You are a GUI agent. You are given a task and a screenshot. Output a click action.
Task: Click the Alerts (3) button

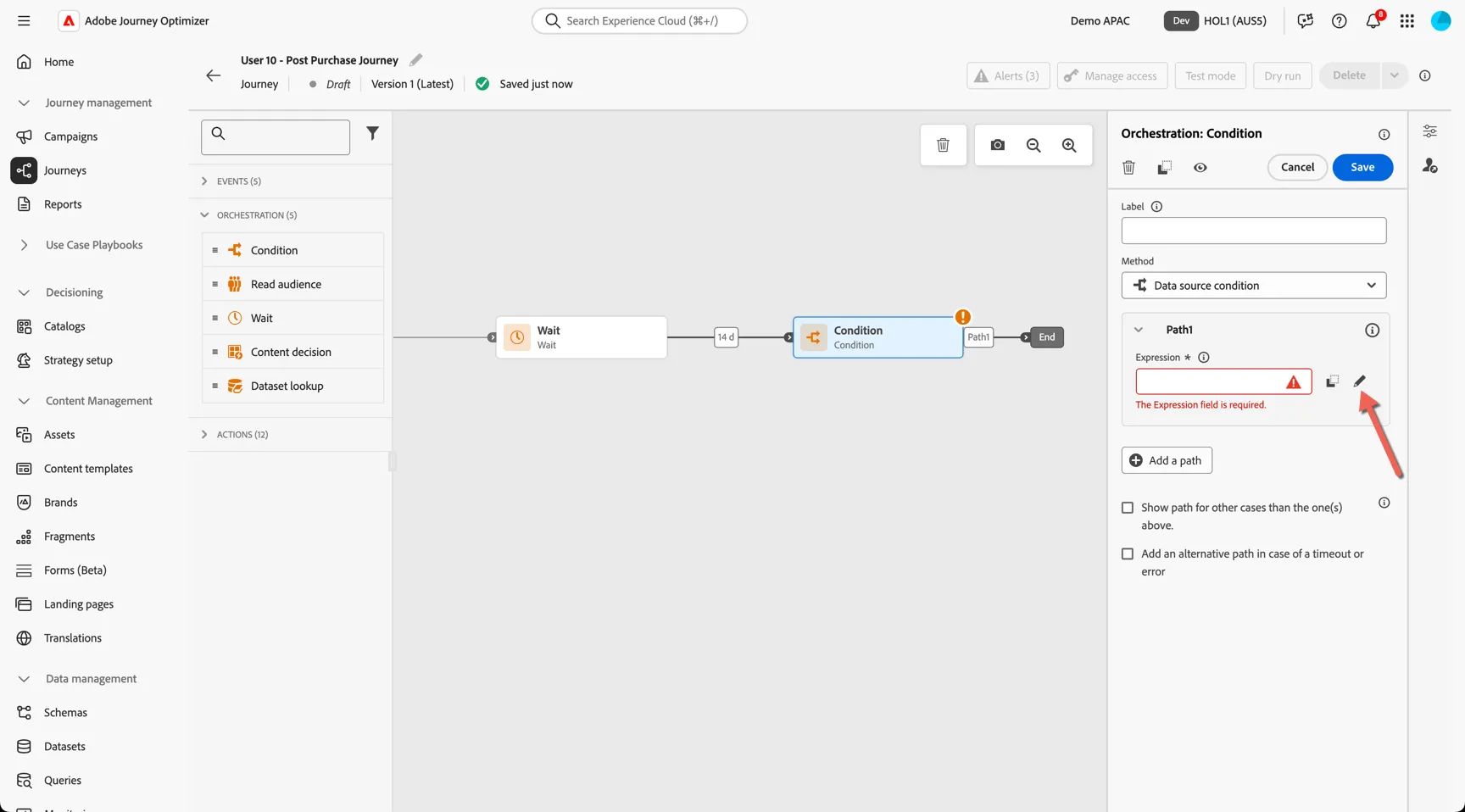coord(1008,75)
